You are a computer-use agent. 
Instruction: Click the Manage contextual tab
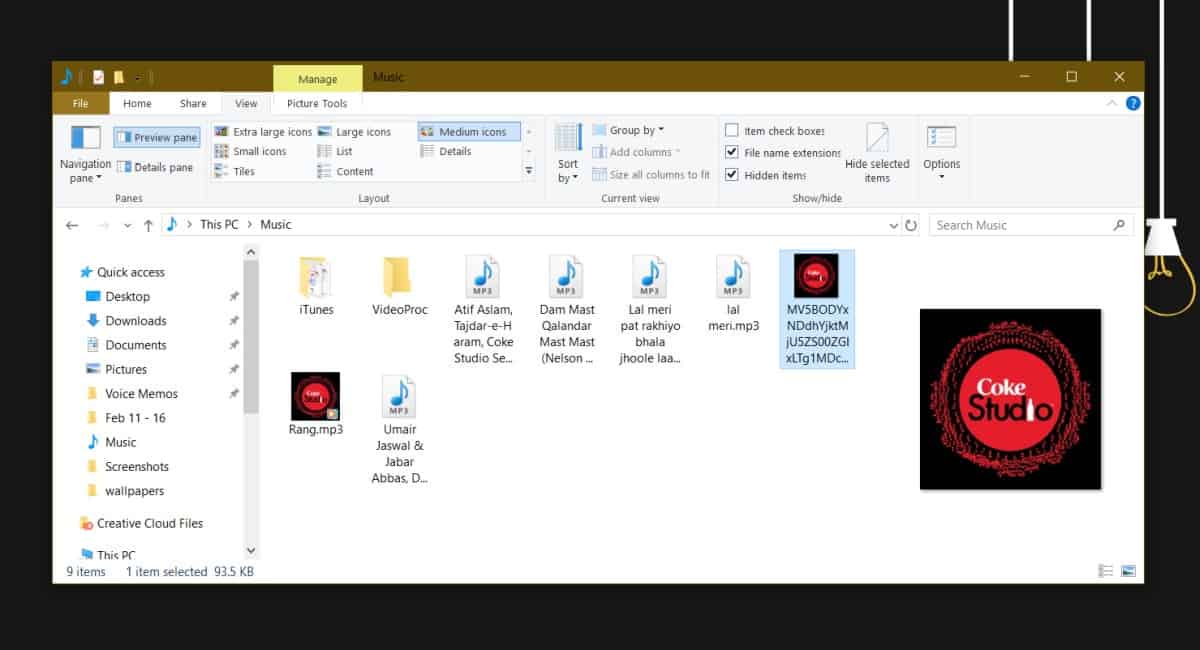coord(318,79)
